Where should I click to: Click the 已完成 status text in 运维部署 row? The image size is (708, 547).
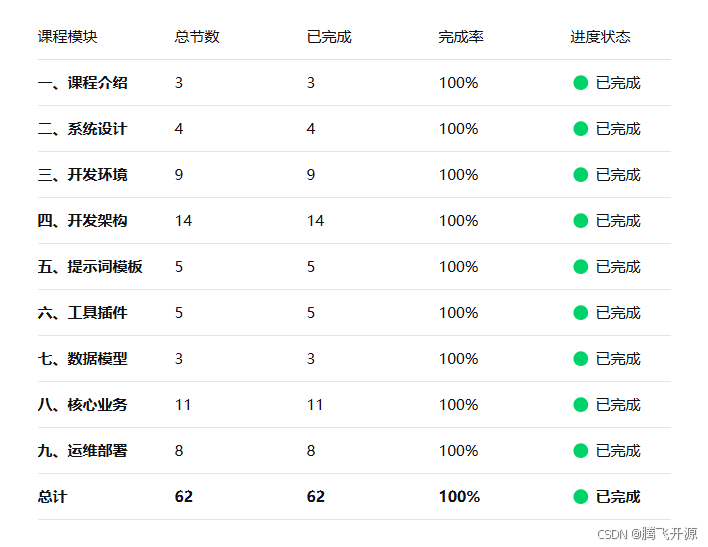618,450
